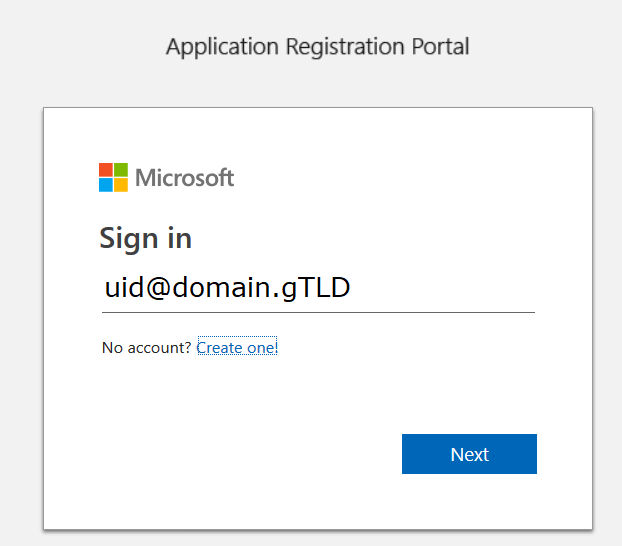Focus the email address input field
Image resolution: width=622 pixels, height=546 pixels.
318,289
